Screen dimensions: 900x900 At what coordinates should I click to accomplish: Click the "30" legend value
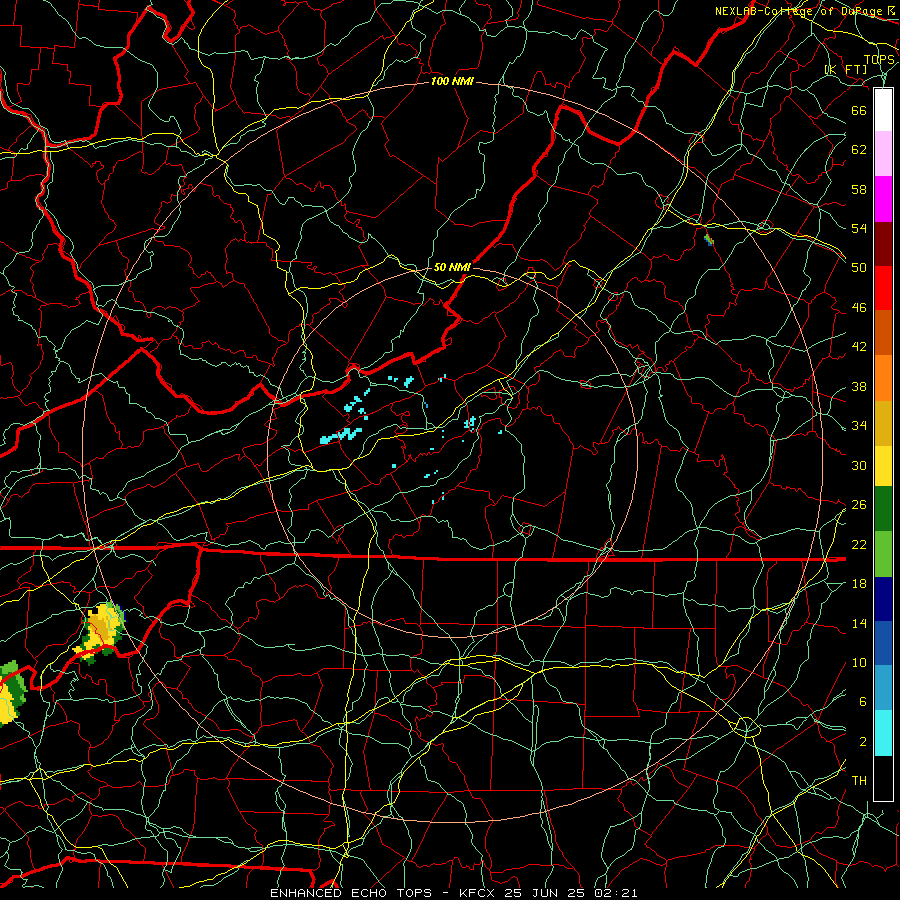tap(859, 465)
